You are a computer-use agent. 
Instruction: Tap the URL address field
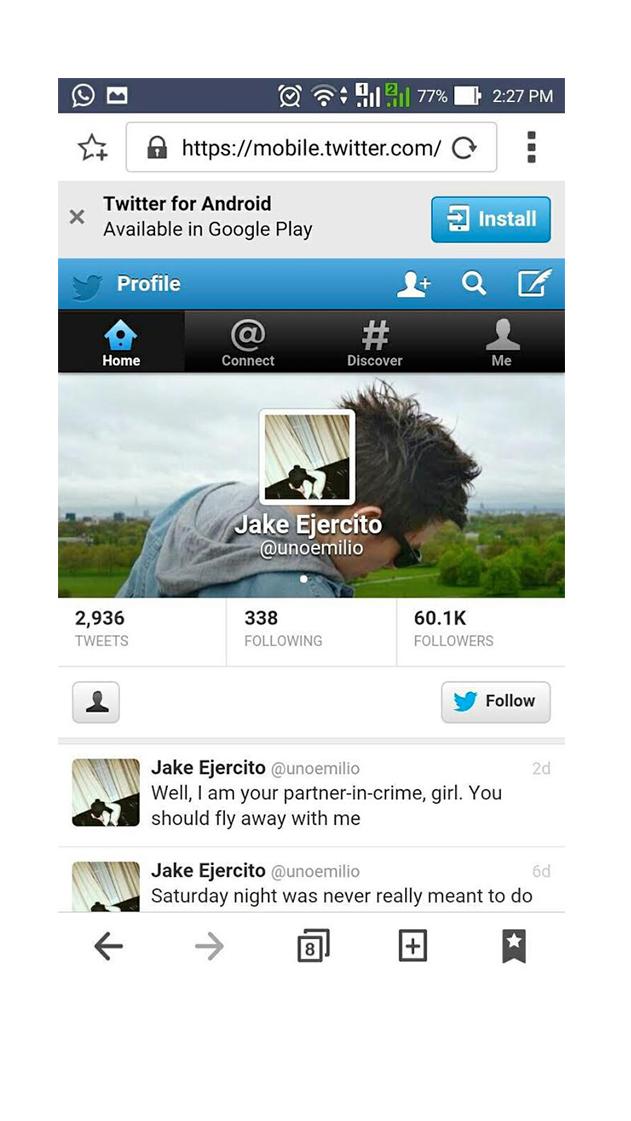tap(311, 147)
